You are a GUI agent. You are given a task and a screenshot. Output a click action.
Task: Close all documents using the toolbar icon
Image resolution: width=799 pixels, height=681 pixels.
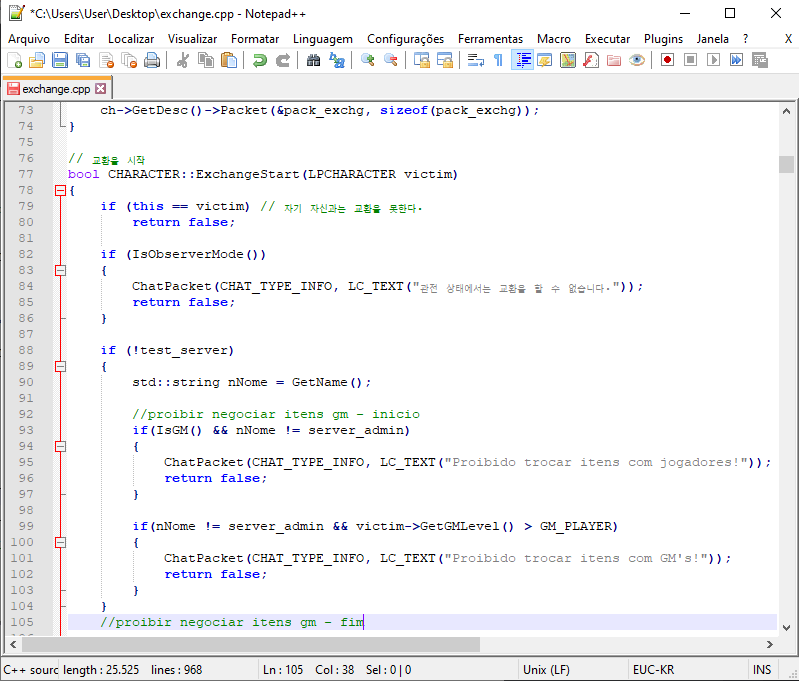129,61
